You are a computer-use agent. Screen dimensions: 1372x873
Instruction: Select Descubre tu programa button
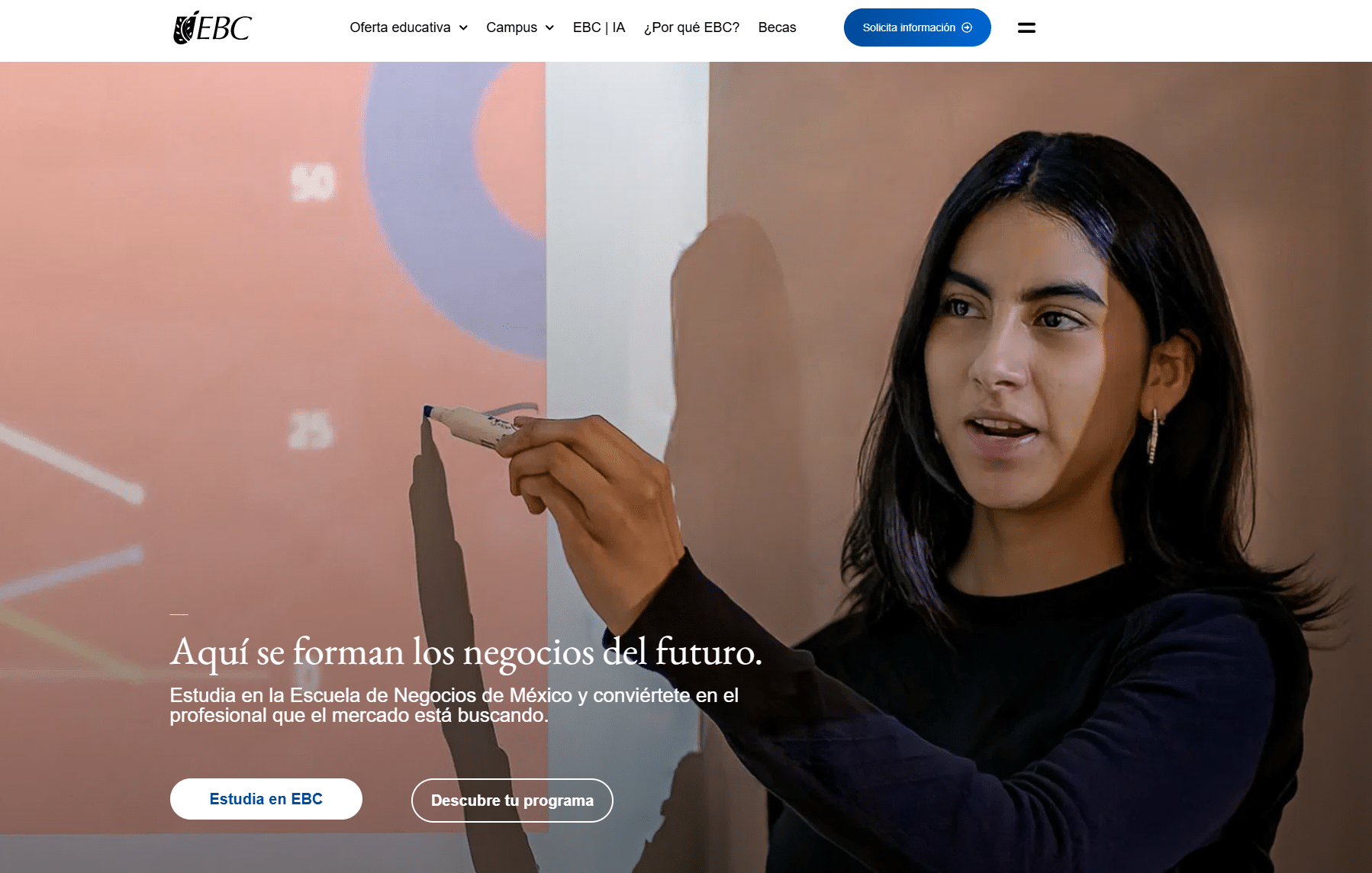pyautogui.click(x=512, y=801)
